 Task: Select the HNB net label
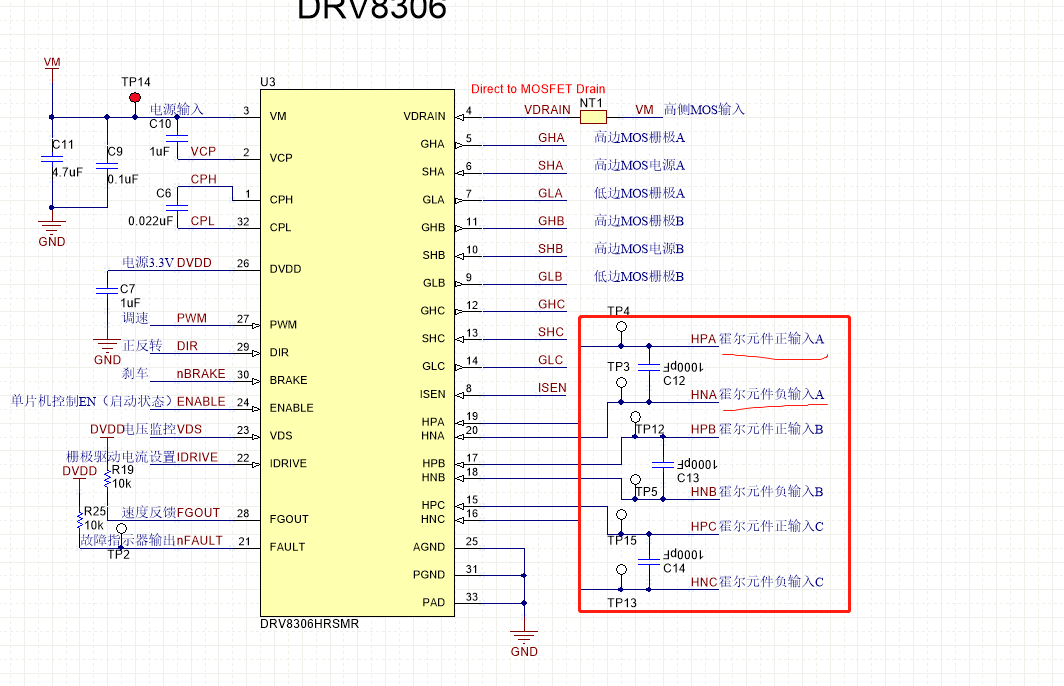tap(704, 491)
